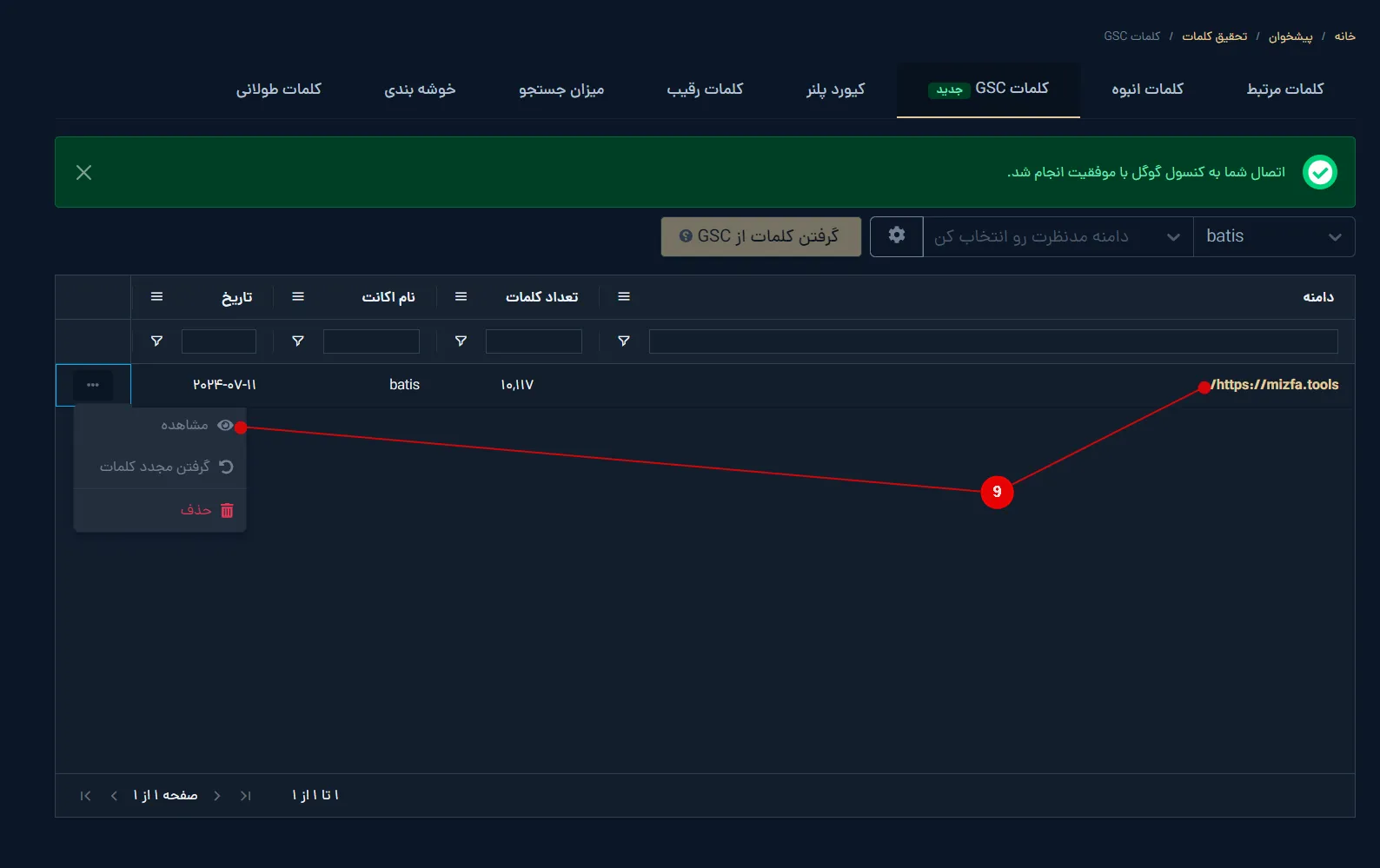Screen dimensions: 1380x868
Task: Choose گرفتن مجدد کلمات from row menu
Action: point(160,467)
